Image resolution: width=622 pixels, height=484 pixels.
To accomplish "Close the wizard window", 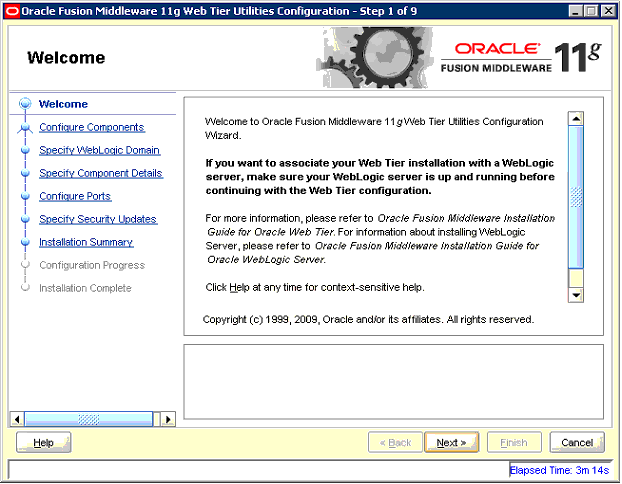I will [x=607, y=11].
